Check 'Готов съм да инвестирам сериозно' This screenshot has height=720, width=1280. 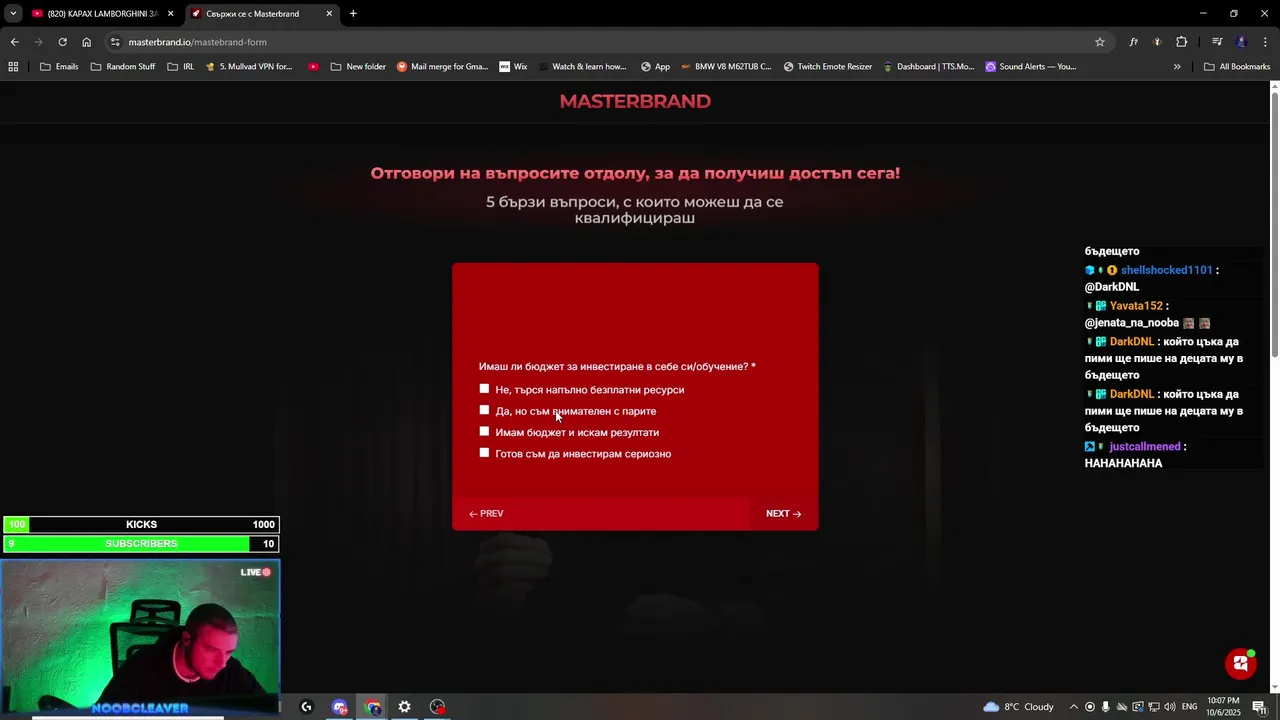pyautogui.click(x=484, y=453)
